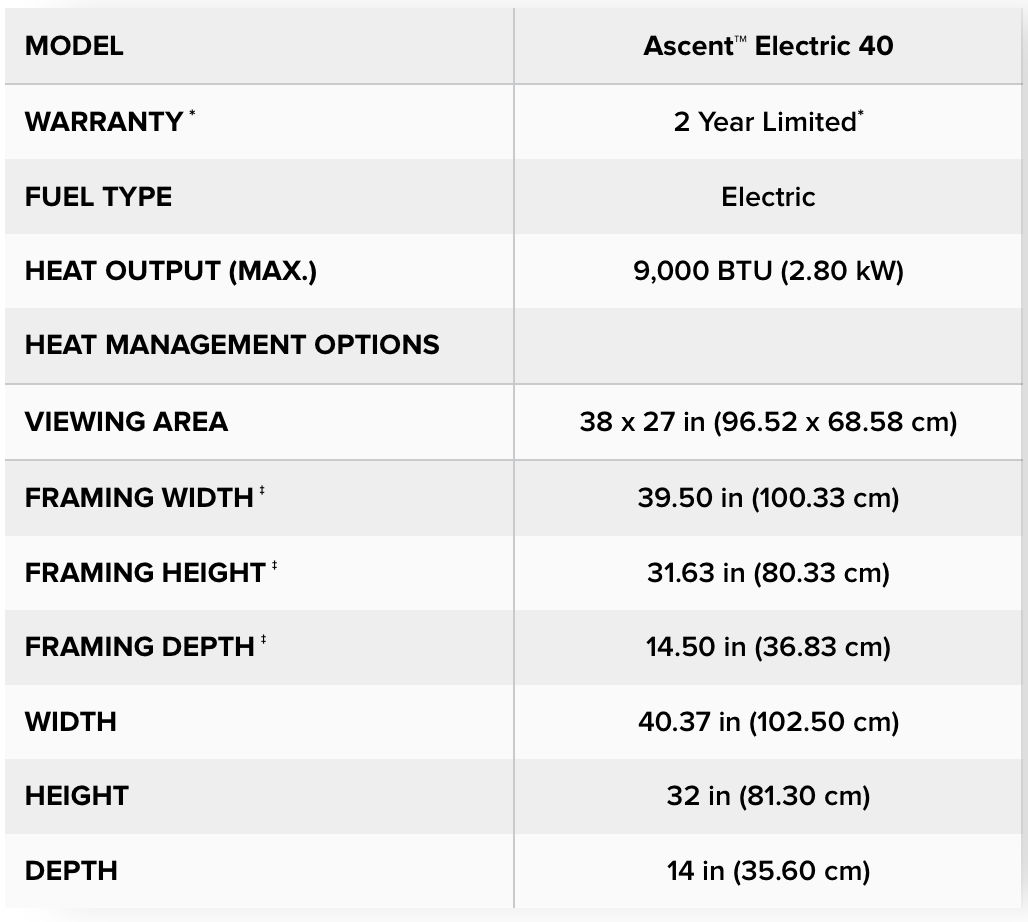Click the 2 Year Limited warranty value
Screen dimensions: 1028x922
(x=768, y=122)
